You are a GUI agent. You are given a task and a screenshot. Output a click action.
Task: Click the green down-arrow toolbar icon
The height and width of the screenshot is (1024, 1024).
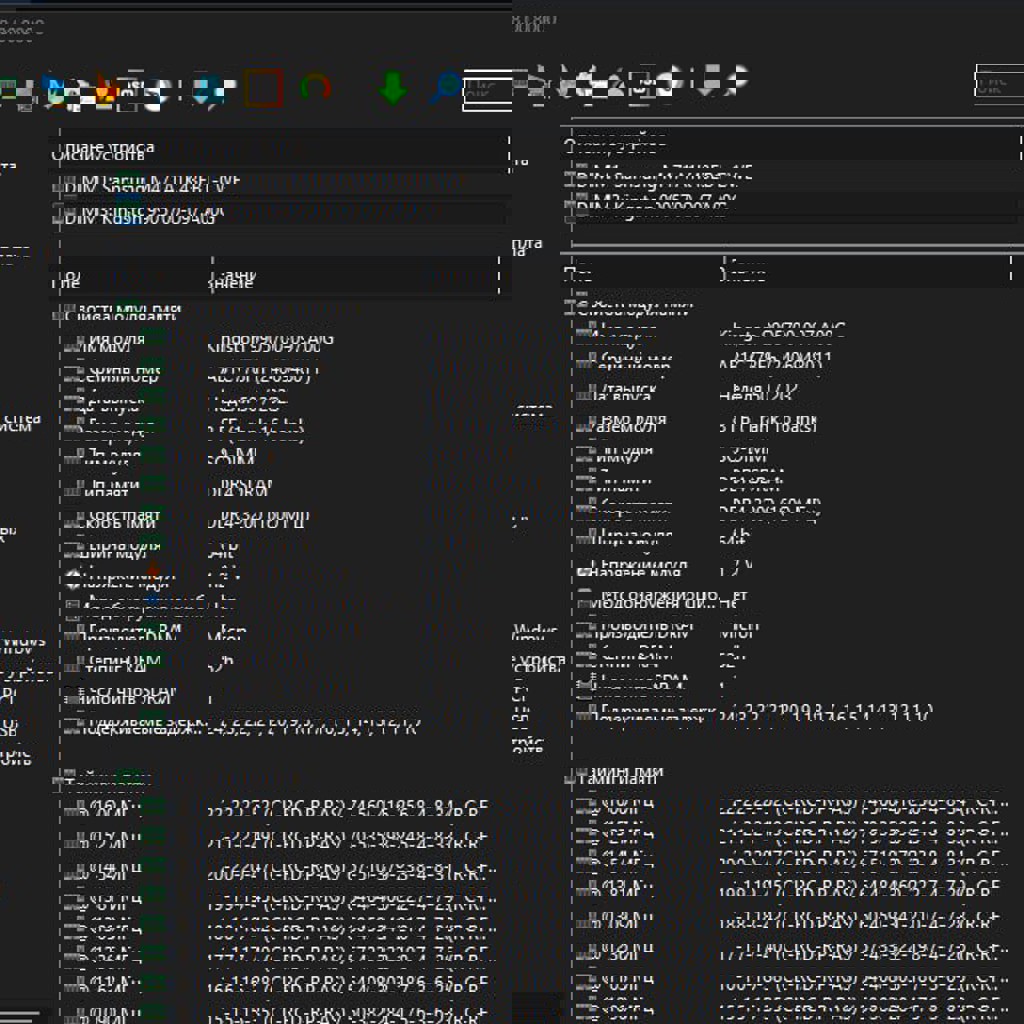(393, 89)
